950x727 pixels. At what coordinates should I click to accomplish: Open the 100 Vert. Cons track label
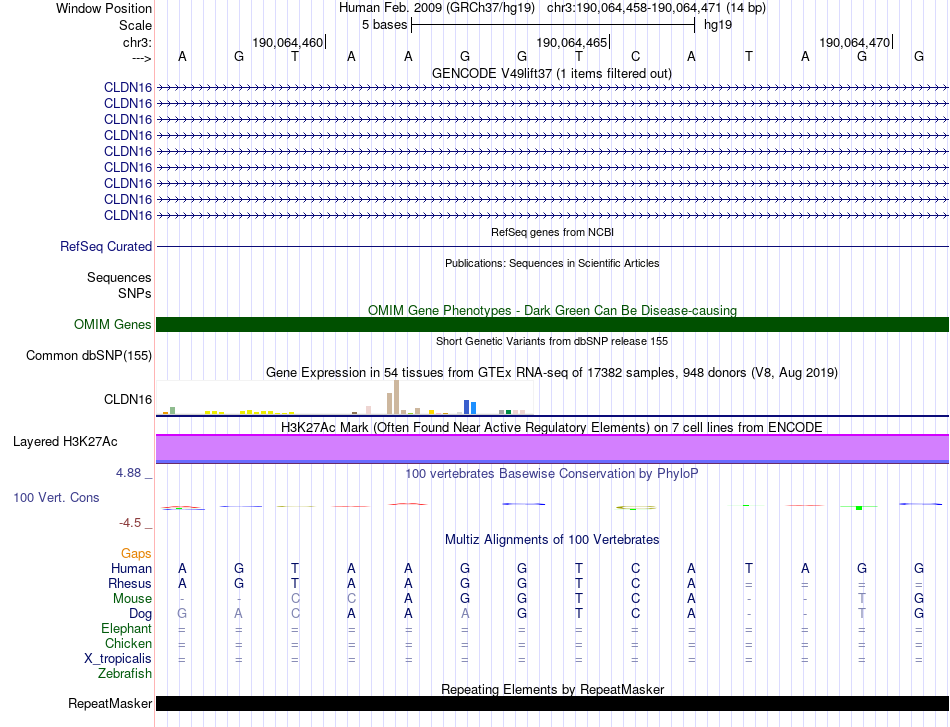point(56,497)
